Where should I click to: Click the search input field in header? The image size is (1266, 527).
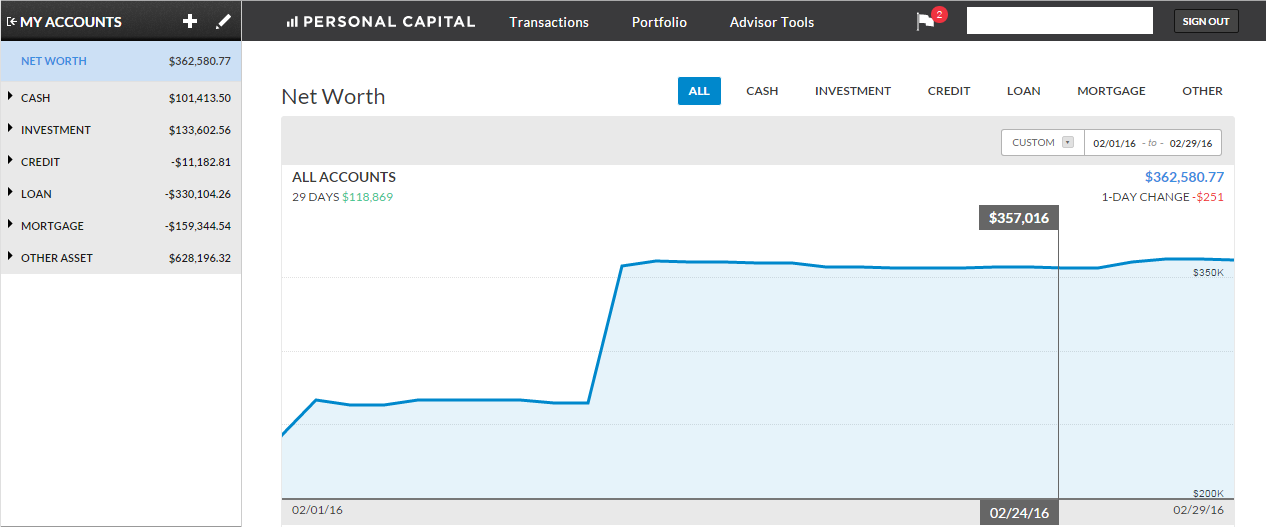[x=1060, y=21]
